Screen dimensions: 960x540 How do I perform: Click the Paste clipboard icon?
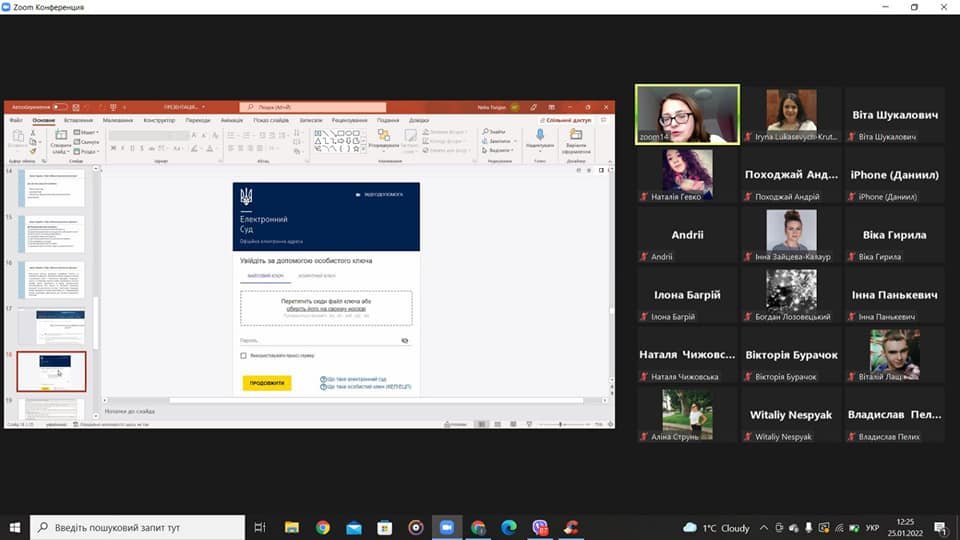click(x=18, y=137)
